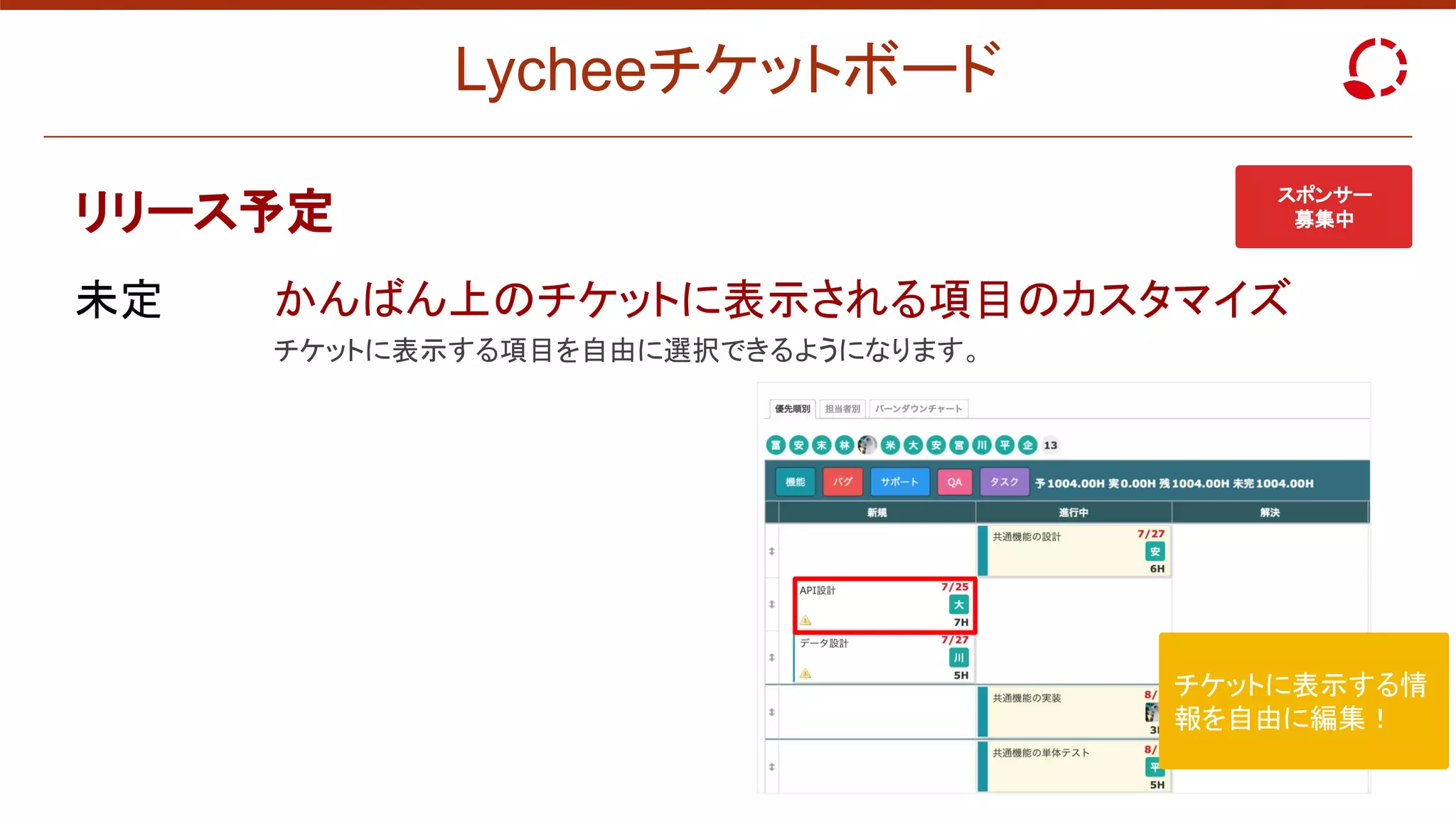
Task: Click the move handle beside 共通機能の設計 row
Action: 771,551
